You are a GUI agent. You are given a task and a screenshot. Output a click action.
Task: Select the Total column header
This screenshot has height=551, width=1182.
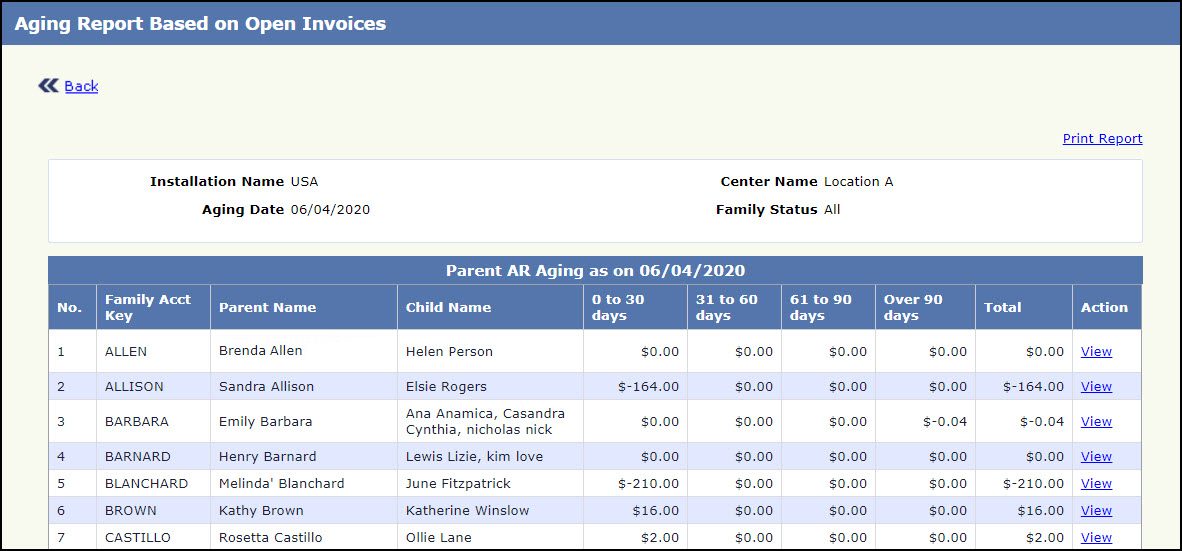pos(1002,308)
